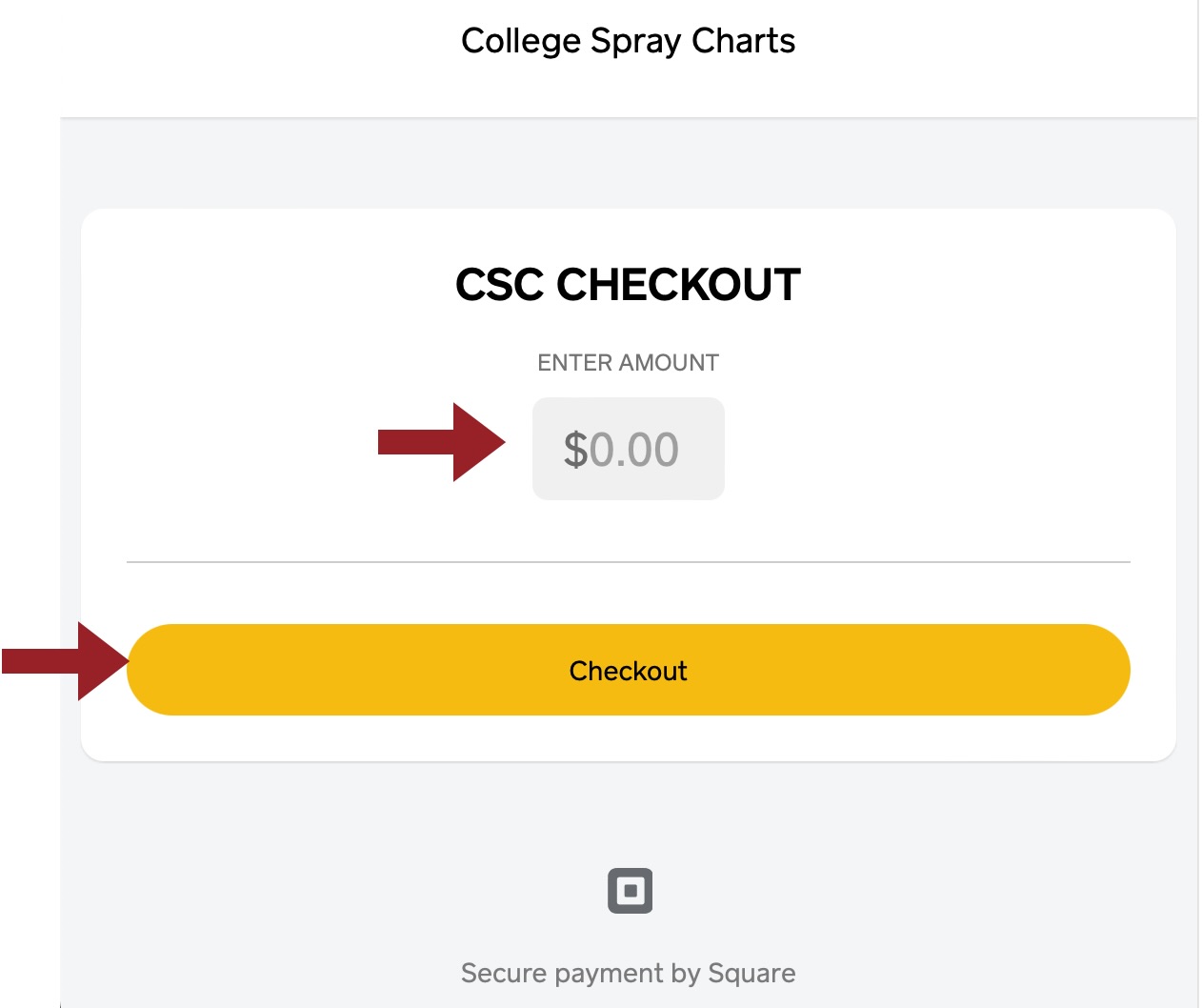
Task: Click the red arrow pointing to Checkout button
Action: pos(65,660)
